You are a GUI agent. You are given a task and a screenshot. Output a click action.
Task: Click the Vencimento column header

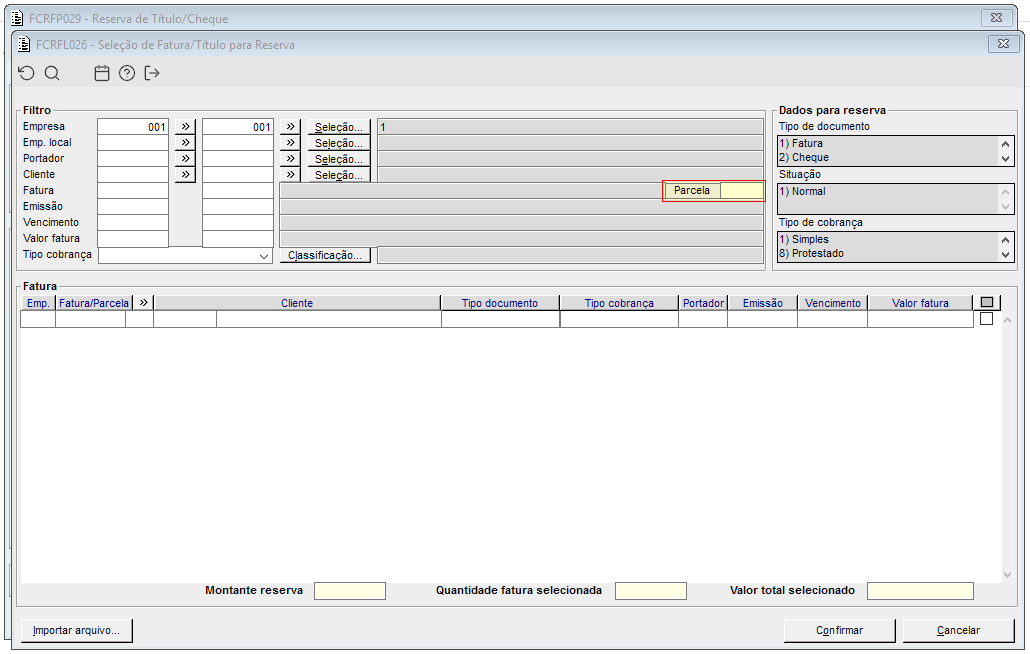point(833,303)
